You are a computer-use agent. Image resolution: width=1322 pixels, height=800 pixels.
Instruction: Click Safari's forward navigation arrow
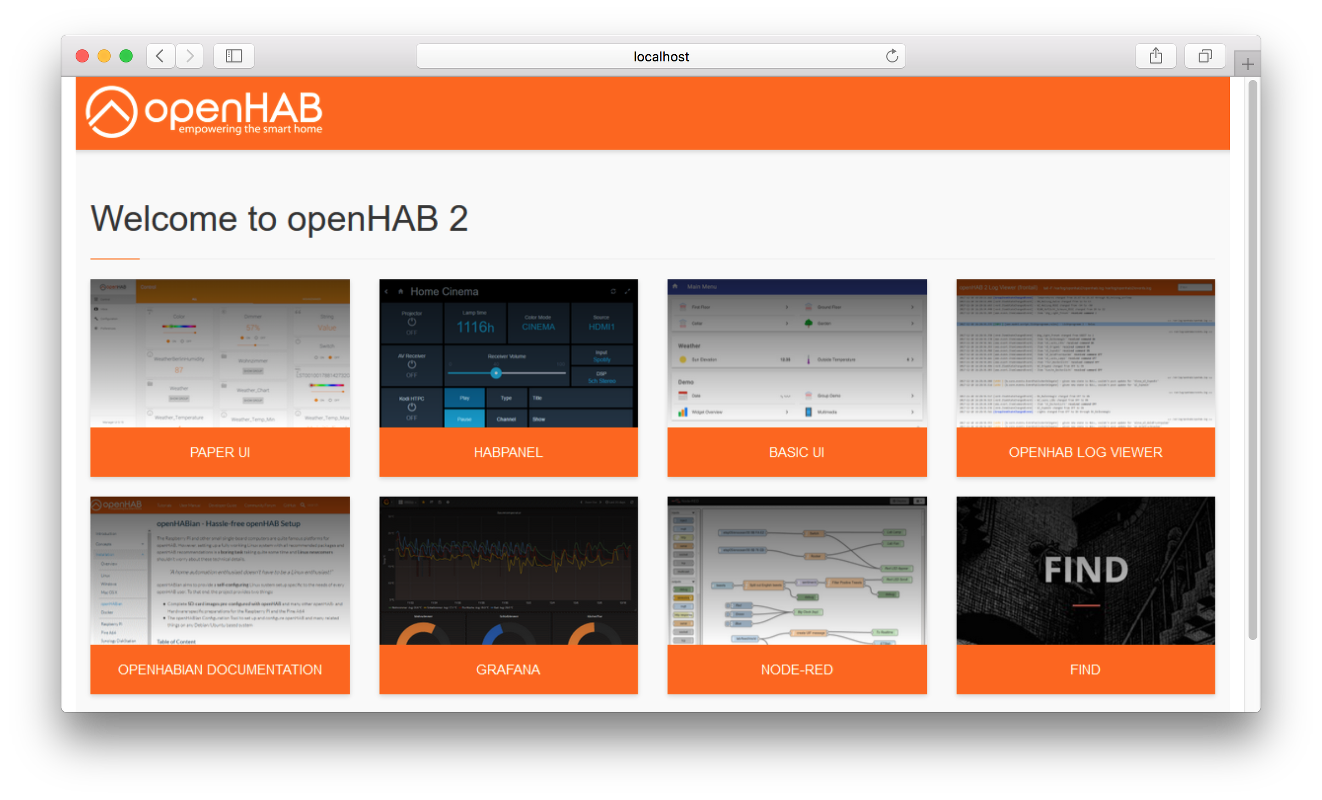pyautogui.click(x=190, y=56)
